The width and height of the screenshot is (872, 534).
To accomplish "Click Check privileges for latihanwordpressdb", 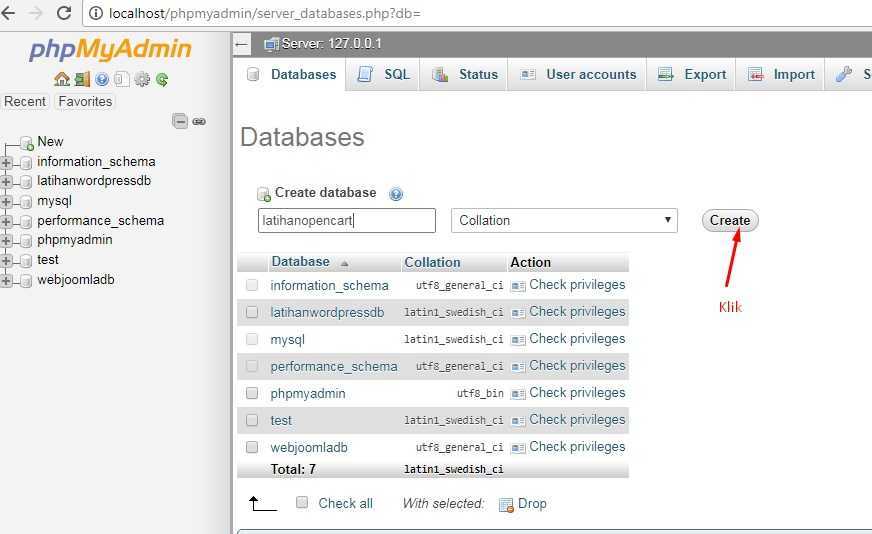I will pyautogui.click(x=577, y=312).
